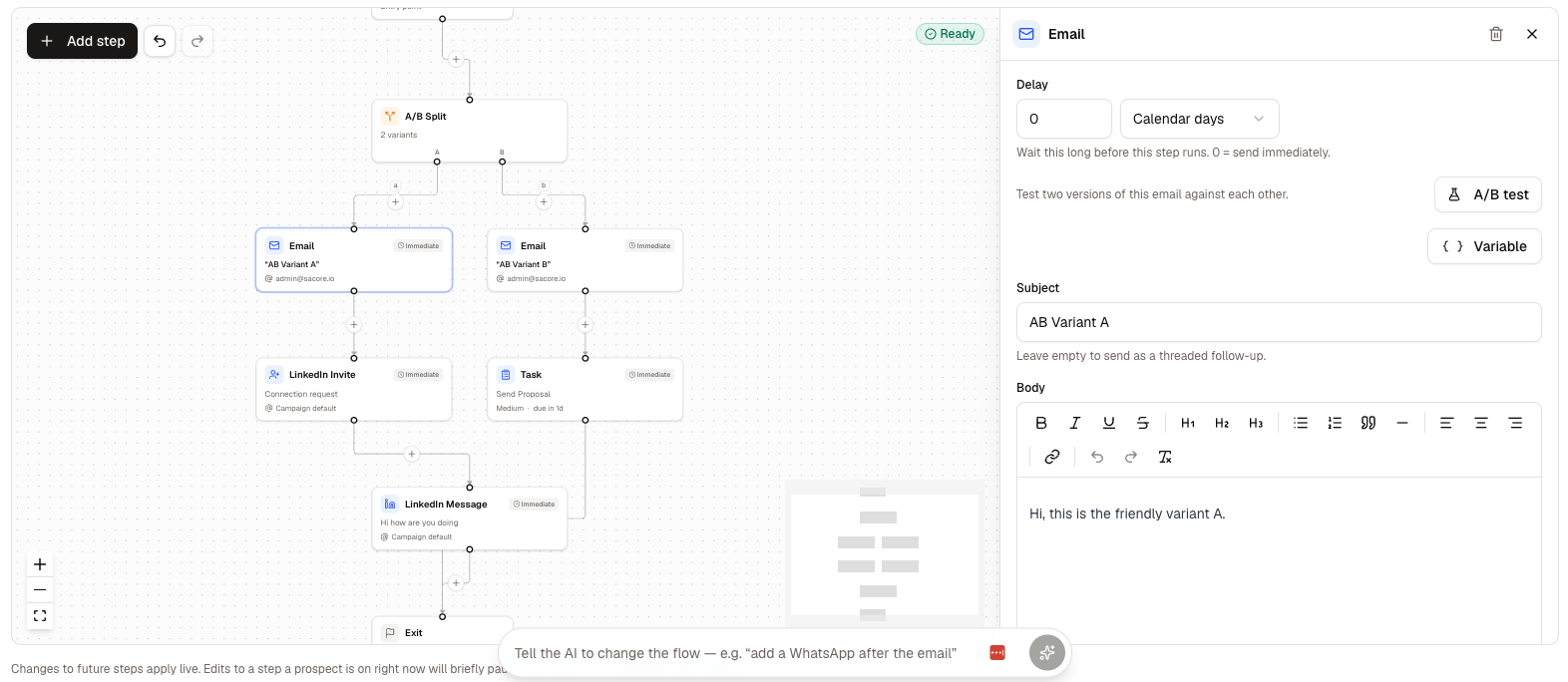Add step below LinkedIn Message node
This screenshot has width=1568, height=682.
click(456, 583)
